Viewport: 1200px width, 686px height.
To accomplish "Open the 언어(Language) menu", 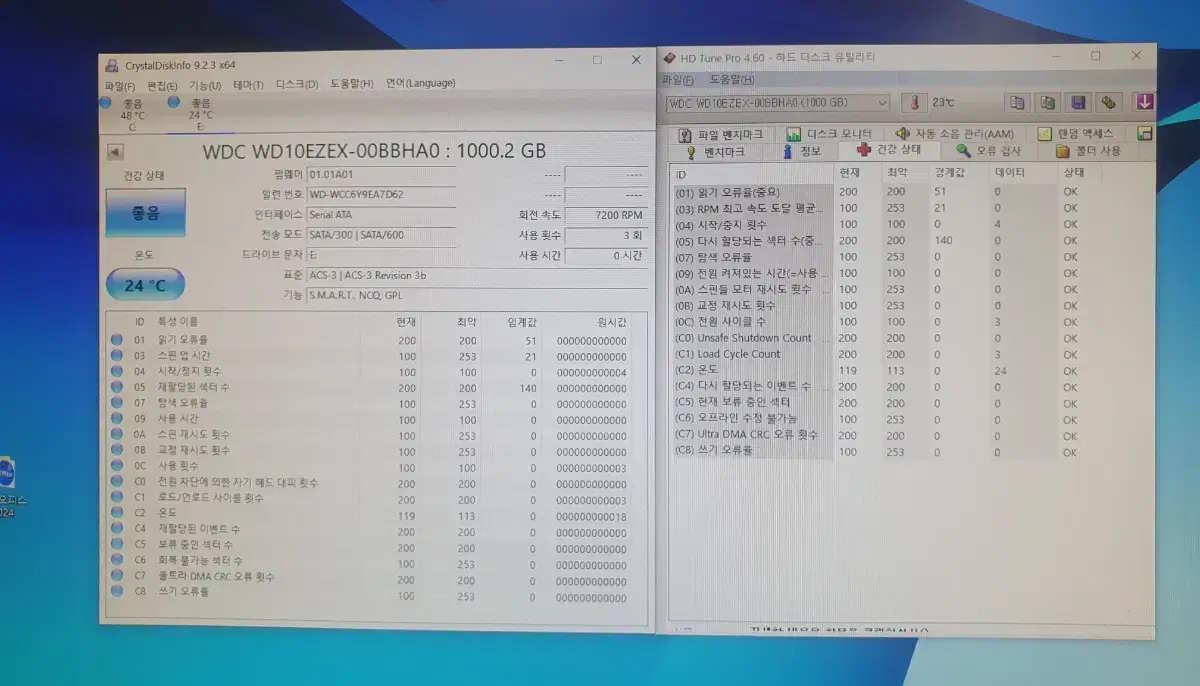I will (420, 84).
